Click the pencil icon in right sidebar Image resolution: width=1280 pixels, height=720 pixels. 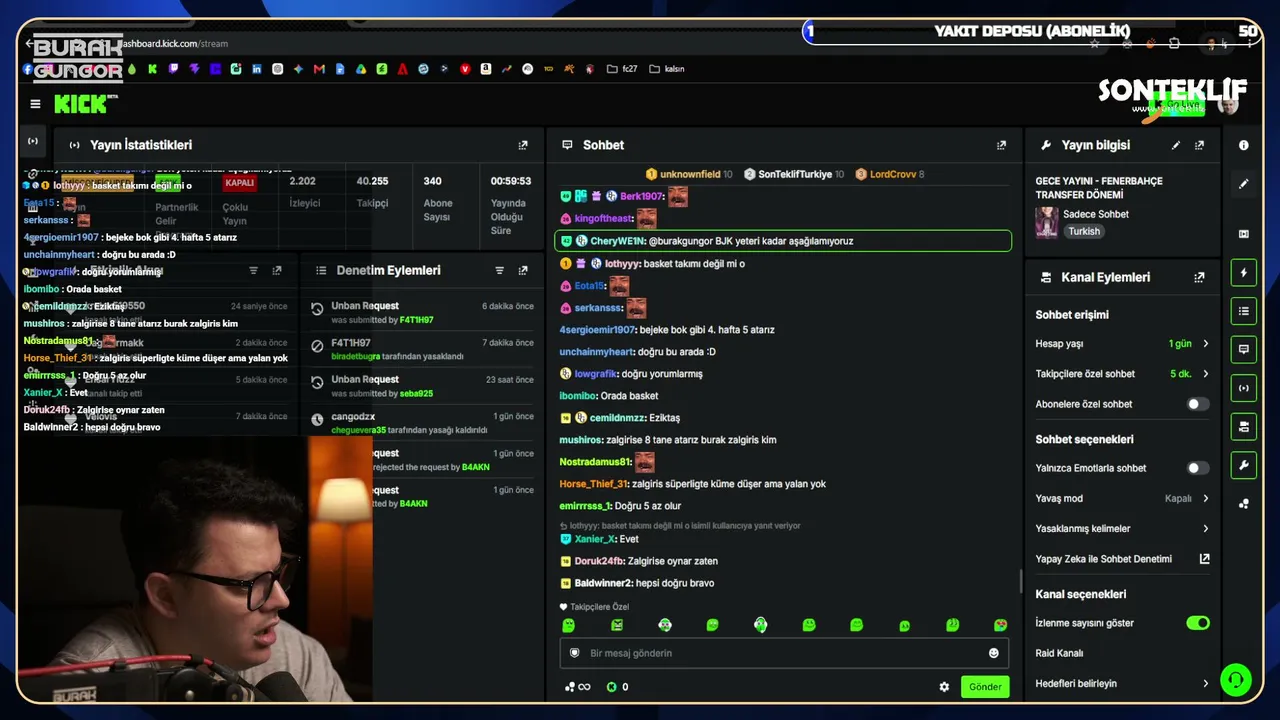[x=1244, y=184]
